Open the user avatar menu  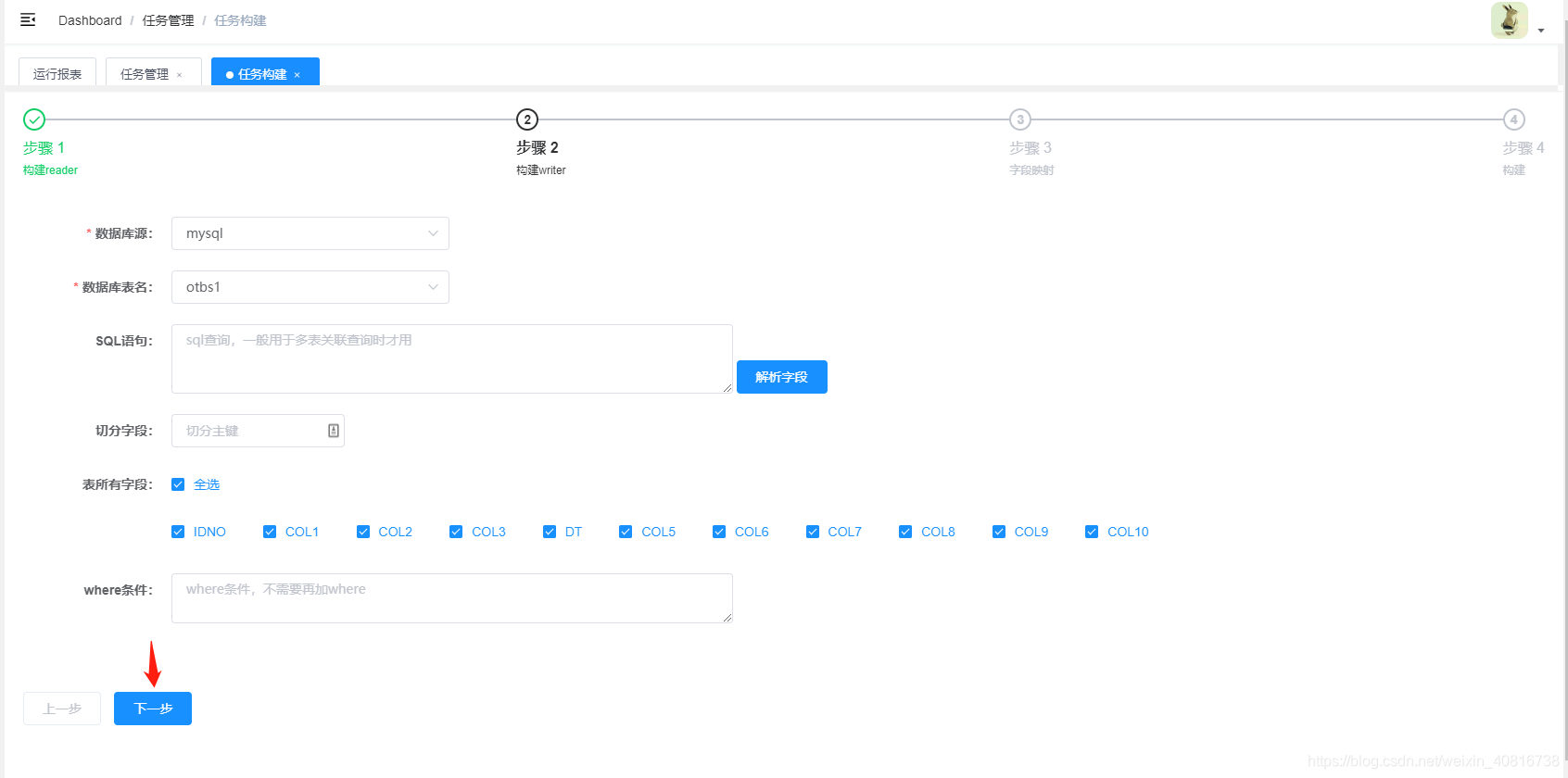tap(1509, 20)
